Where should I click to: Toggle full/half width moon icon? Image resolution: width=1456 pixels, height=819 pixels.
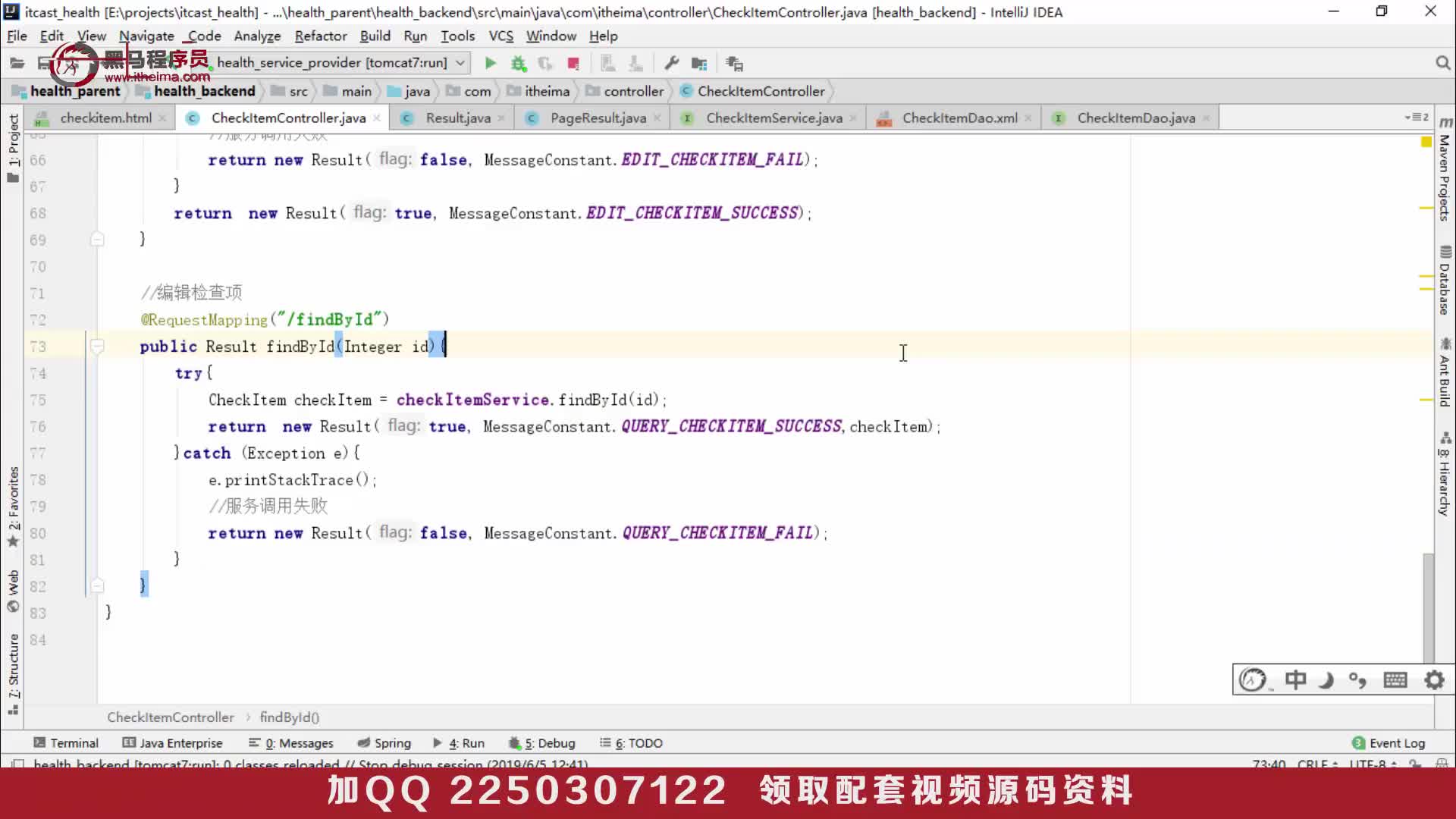1326,679
